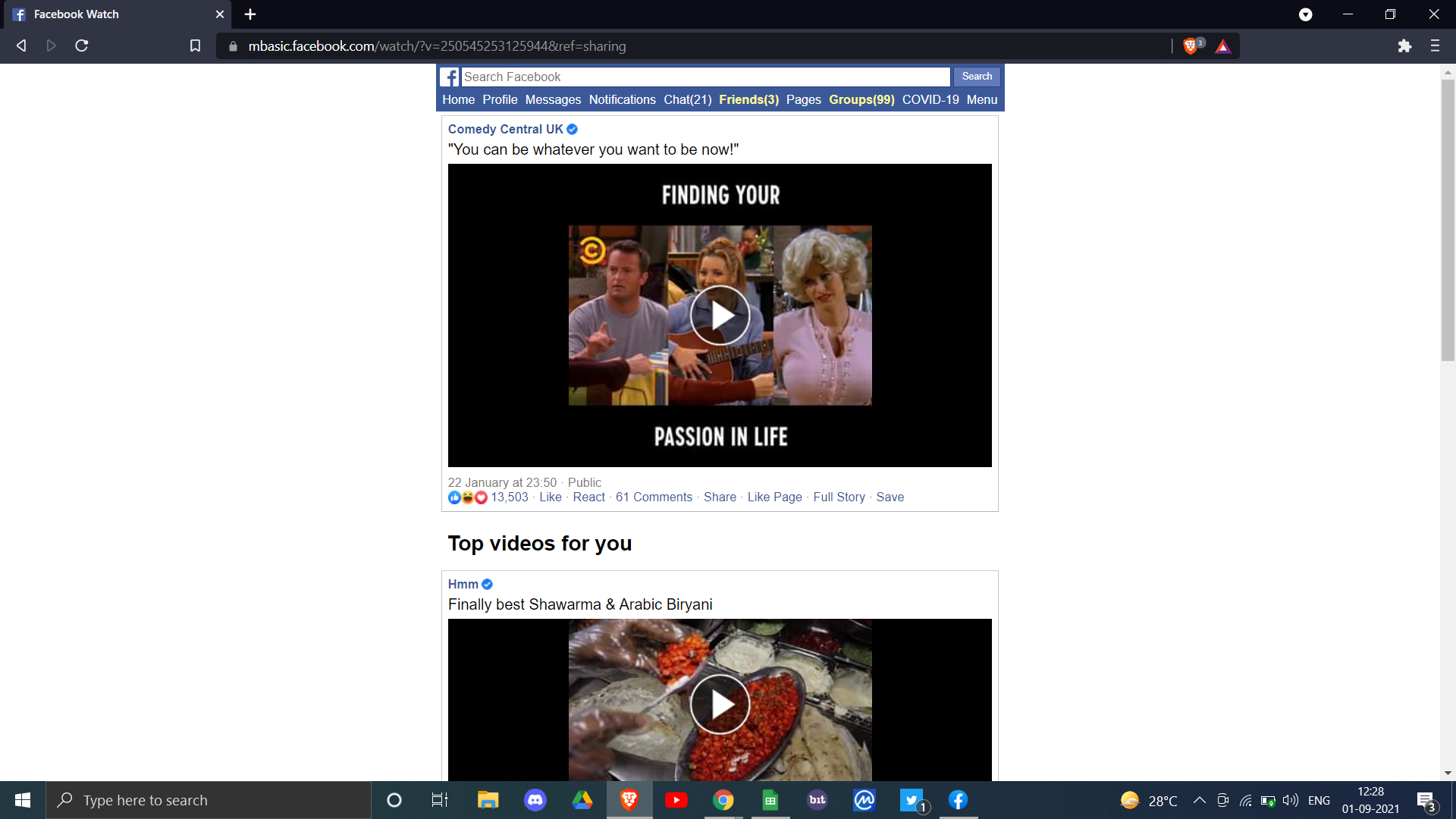The image size is (1456, 819).
Task: Click the Like button on Comedy Central post
Action: (x=548, y=497)
